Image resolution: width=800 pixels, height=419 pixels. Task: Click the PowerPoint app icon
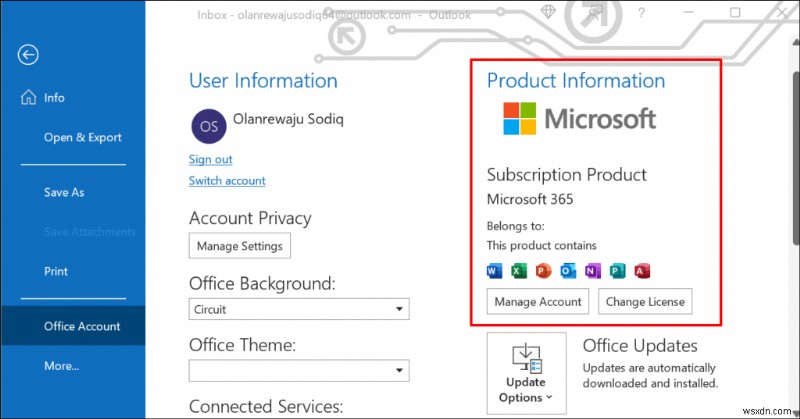[543, 271]
